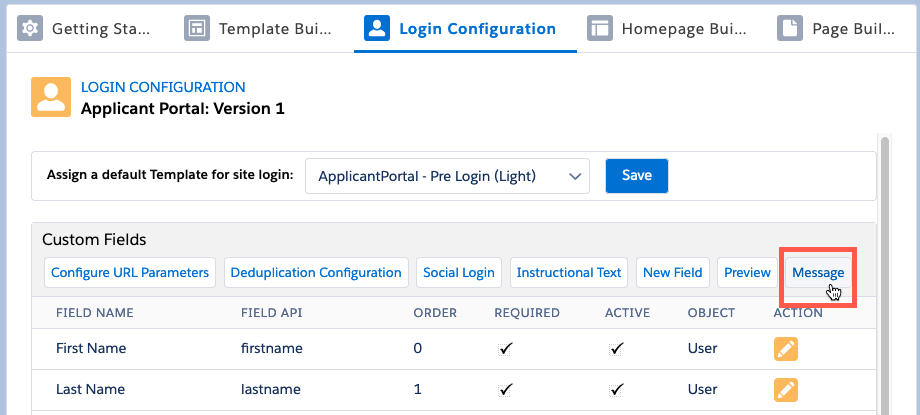This screenshot has height=415, width=920.
Task: Click the Message button
Action: click(817, 272)
